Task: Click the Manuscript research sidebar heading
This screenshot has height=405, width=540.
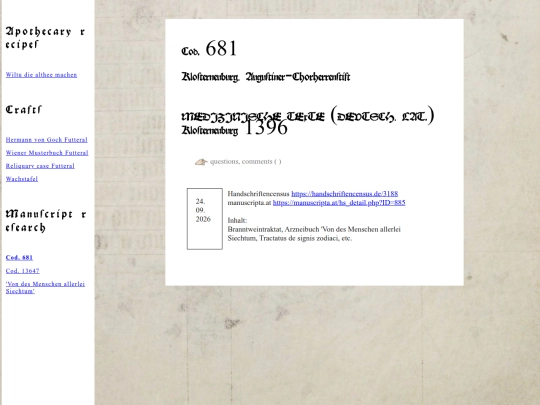Action: pos(46,221)
